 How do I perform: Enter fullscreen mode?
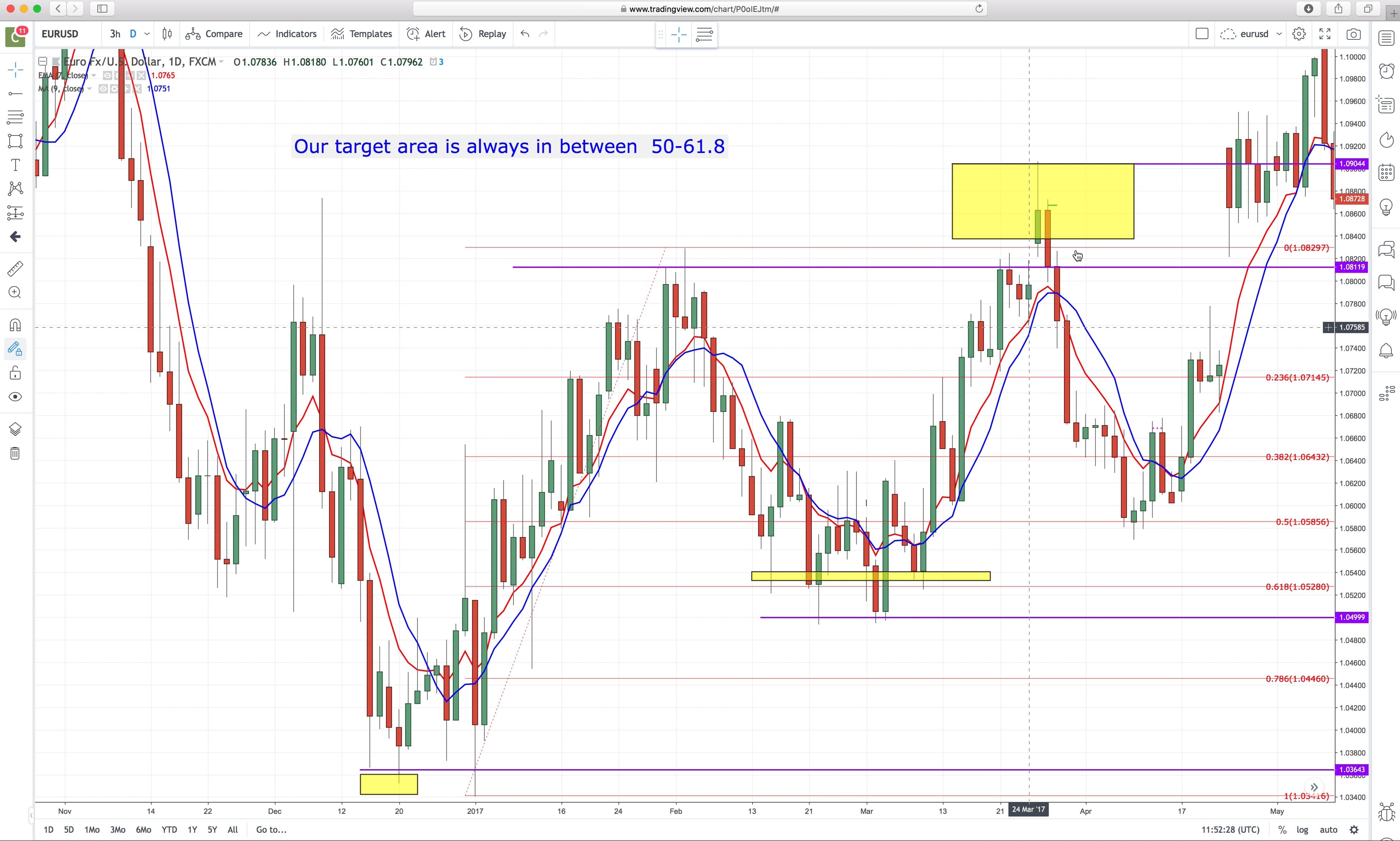pos(1325,34)
